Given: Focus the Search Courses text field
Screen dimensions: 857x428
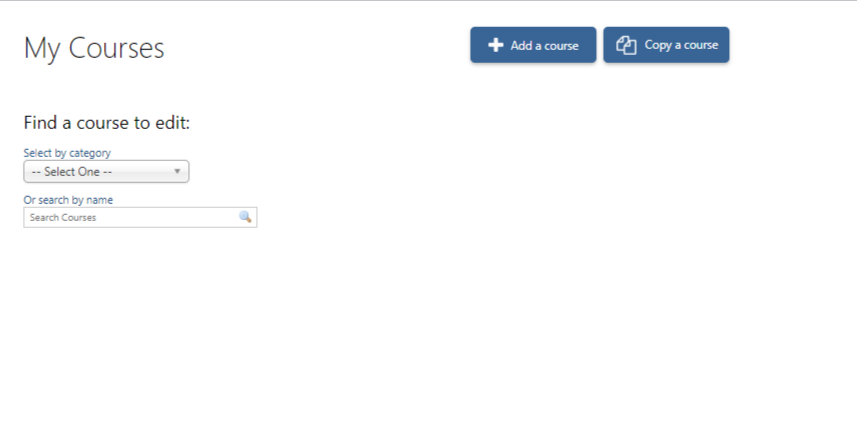Looking at the screenshot, I should pyautogui.click(x=140, y=217).
